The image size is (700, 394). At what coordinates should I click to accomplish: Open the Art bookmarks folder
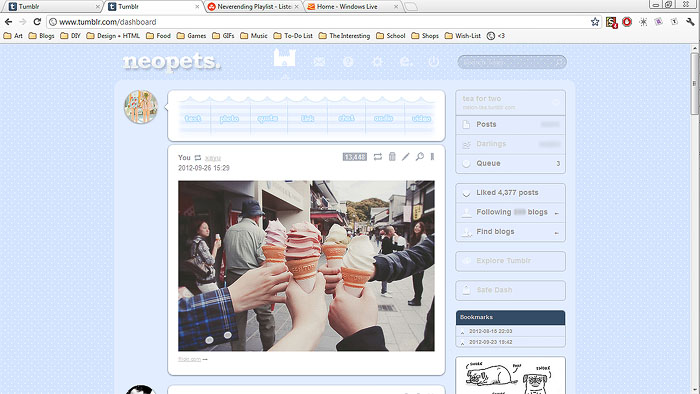tap(13, 36)
